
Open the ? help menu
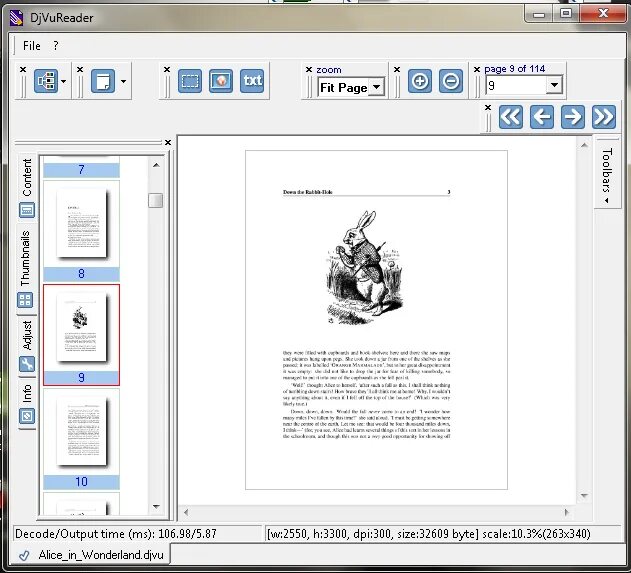click(x=56, y=46)
